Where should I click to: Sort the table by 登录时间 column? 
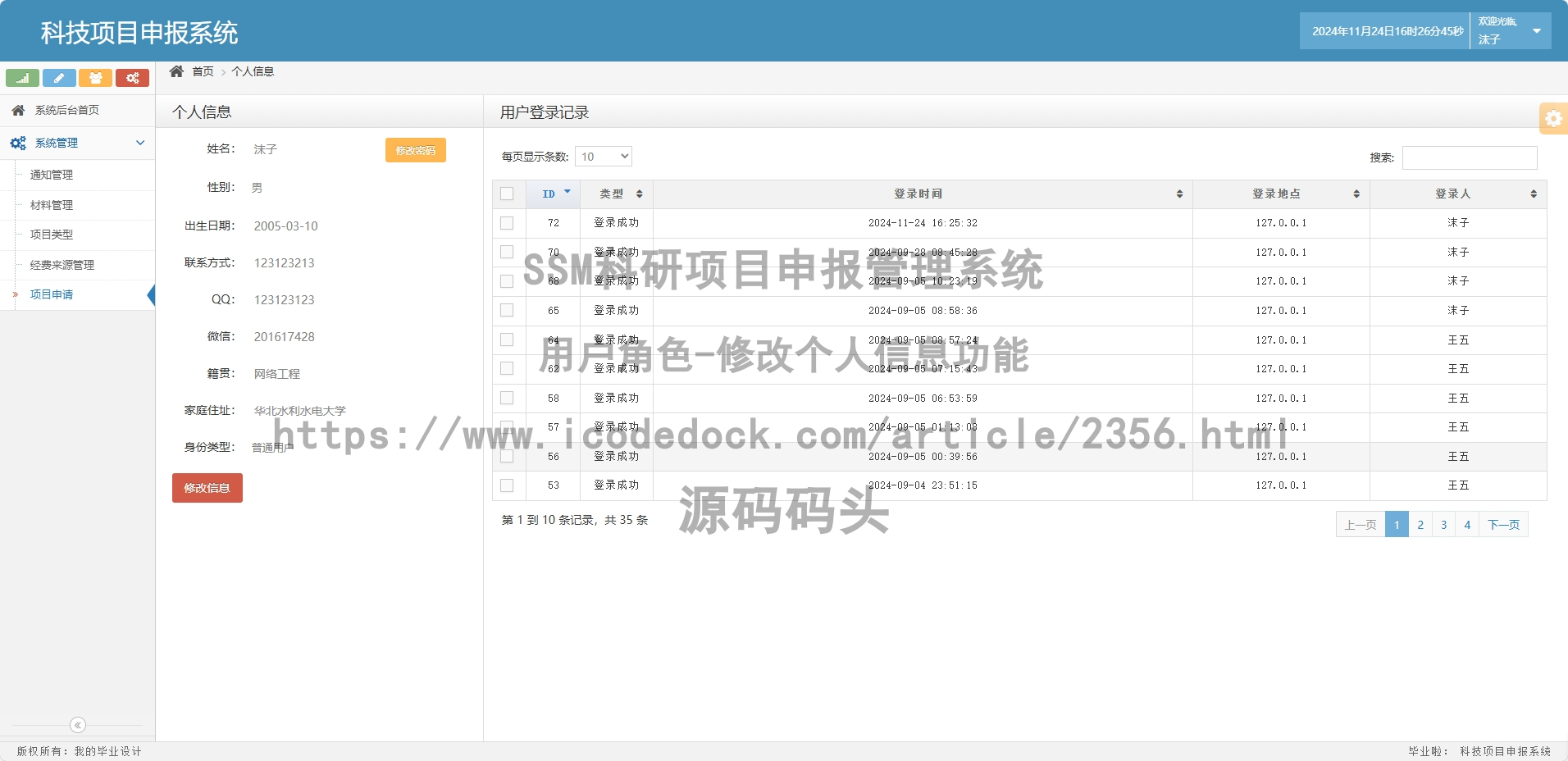pyautogui.click(x=923, y=194)
